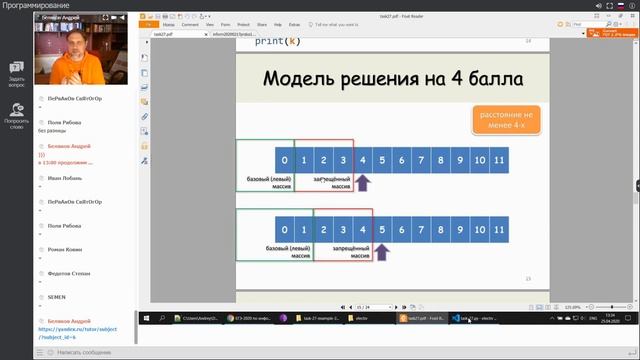Mute the presenter video with its sound icon
Viewport: 640px width, 360px height.
tap(122, 18)
